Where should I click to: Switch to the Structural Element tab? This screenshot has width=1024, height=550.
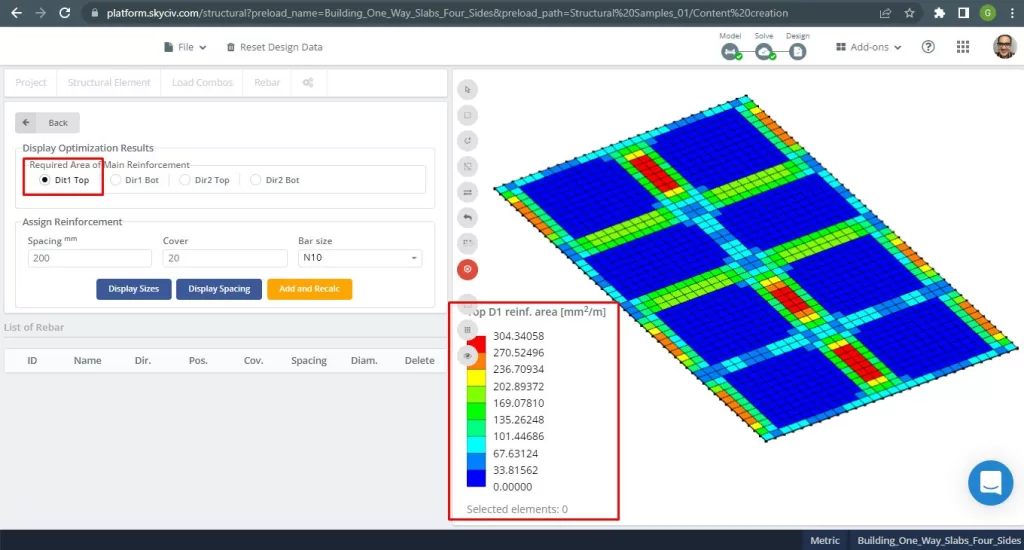point(109,82)
